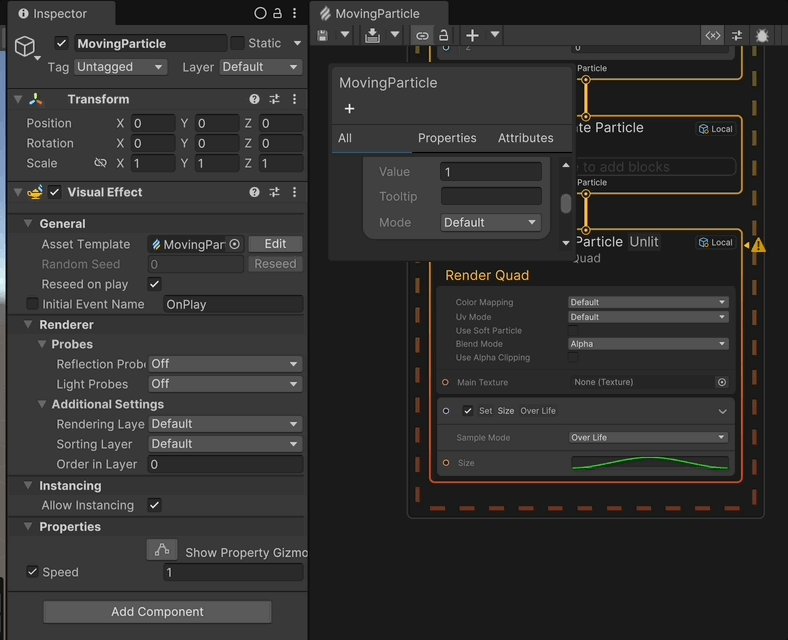Viewport: 788px width, 640px height.
Task: Click the plus icon in blackboard panel
Action: [349, 109]
